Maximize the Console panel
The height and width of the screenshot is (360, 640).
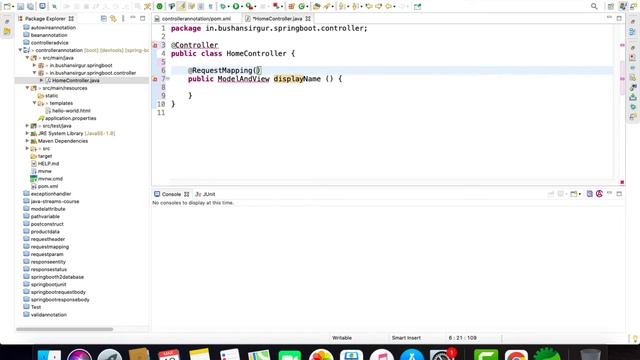point(619,194)
